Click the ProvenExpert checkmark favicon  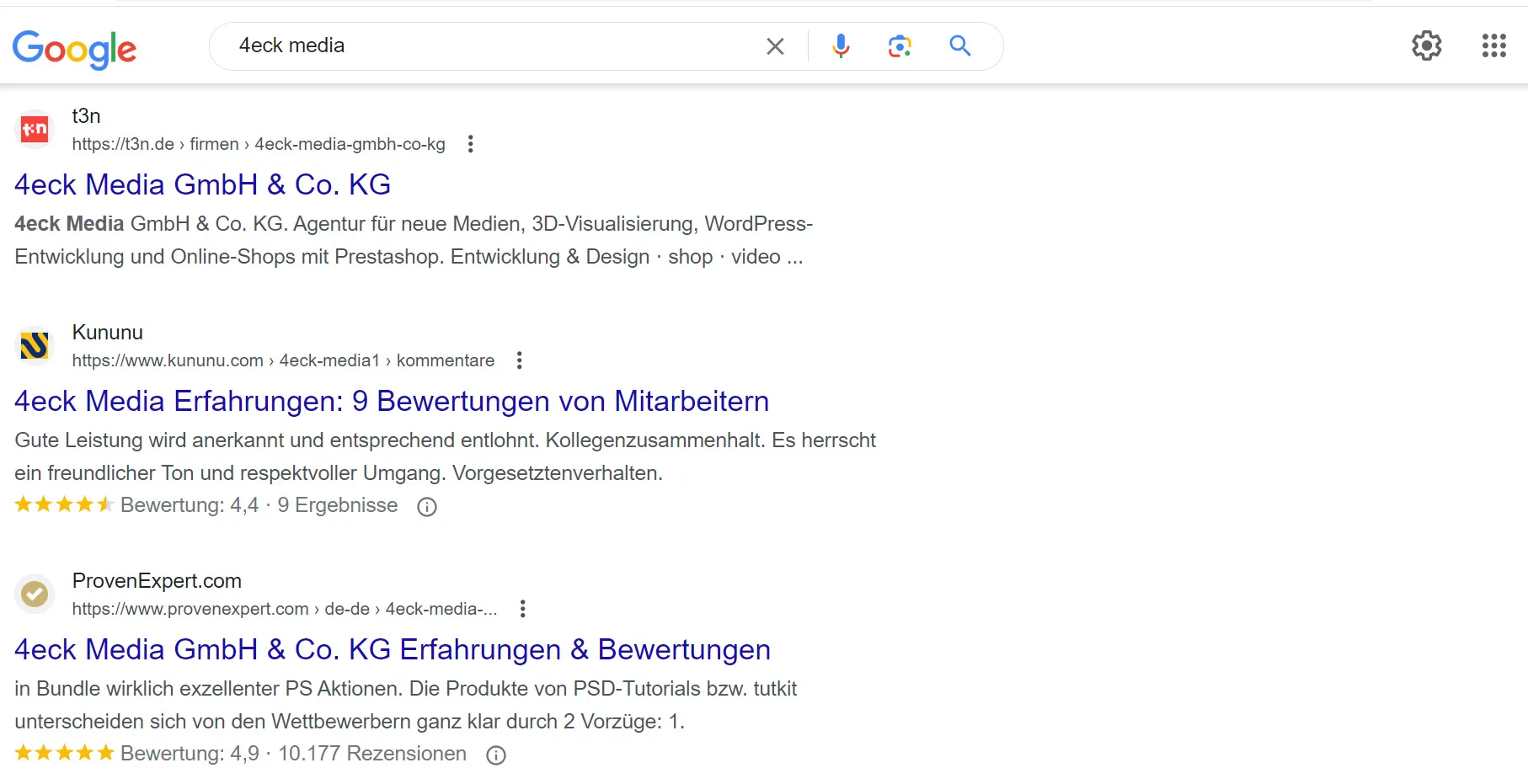tap(35, 594)
